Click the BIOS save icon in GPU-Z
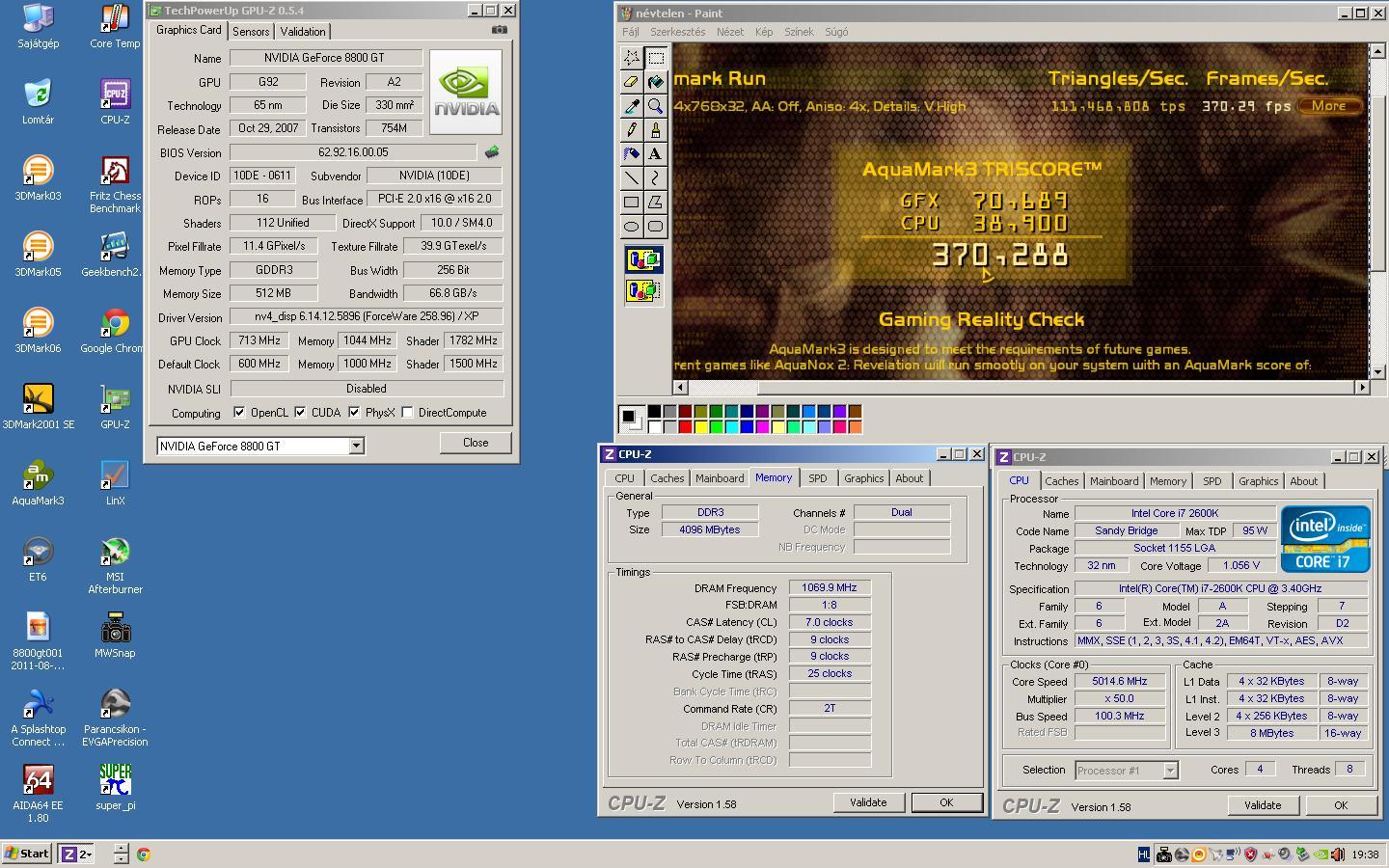 492,152
